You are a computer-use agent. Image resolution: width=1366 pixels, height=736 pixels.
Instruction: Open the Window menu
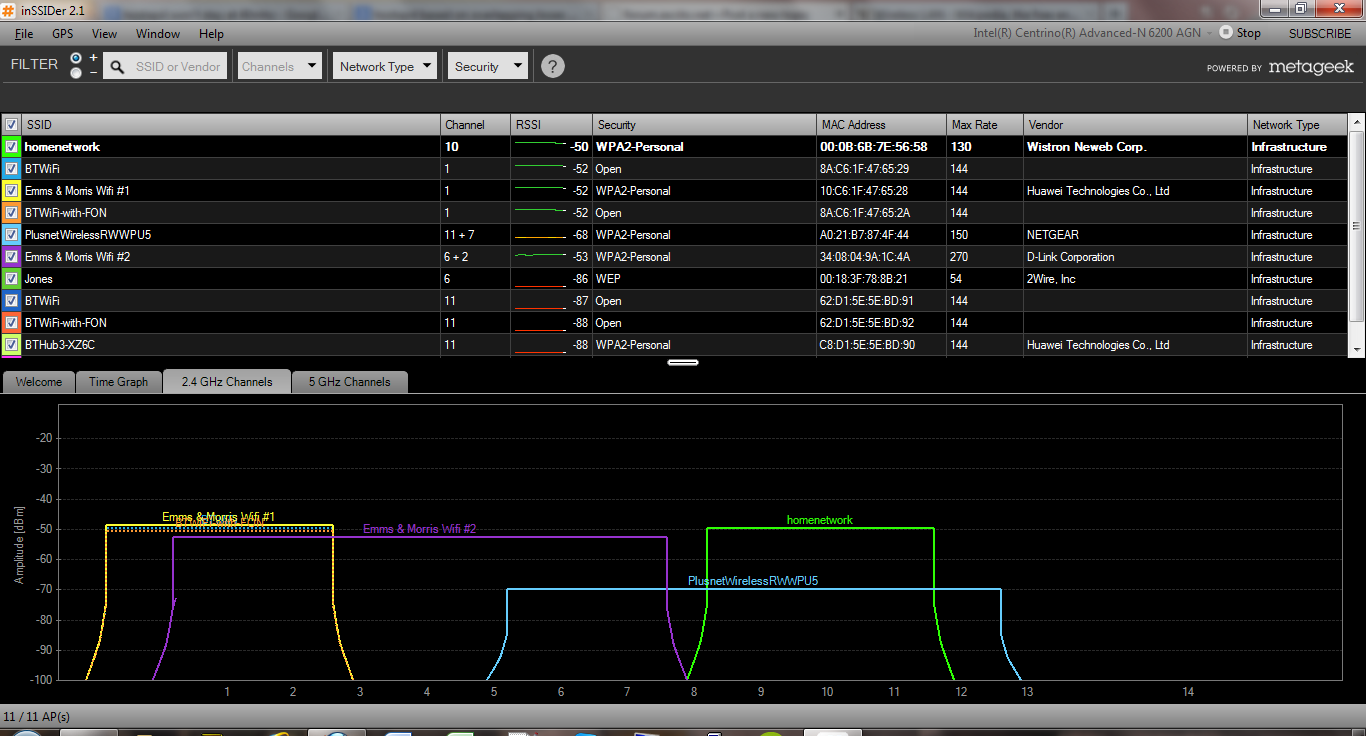tap(158, 33)
